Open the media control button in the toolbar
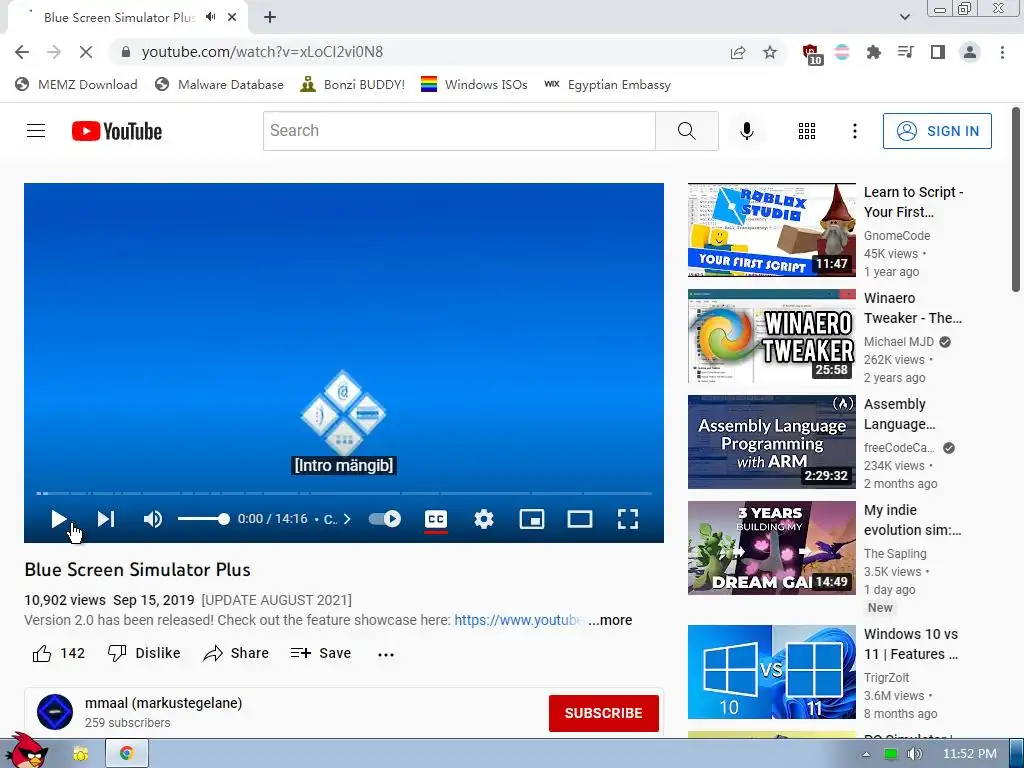The width and height of the screenshot is (1024, 768). coord(905,52)
